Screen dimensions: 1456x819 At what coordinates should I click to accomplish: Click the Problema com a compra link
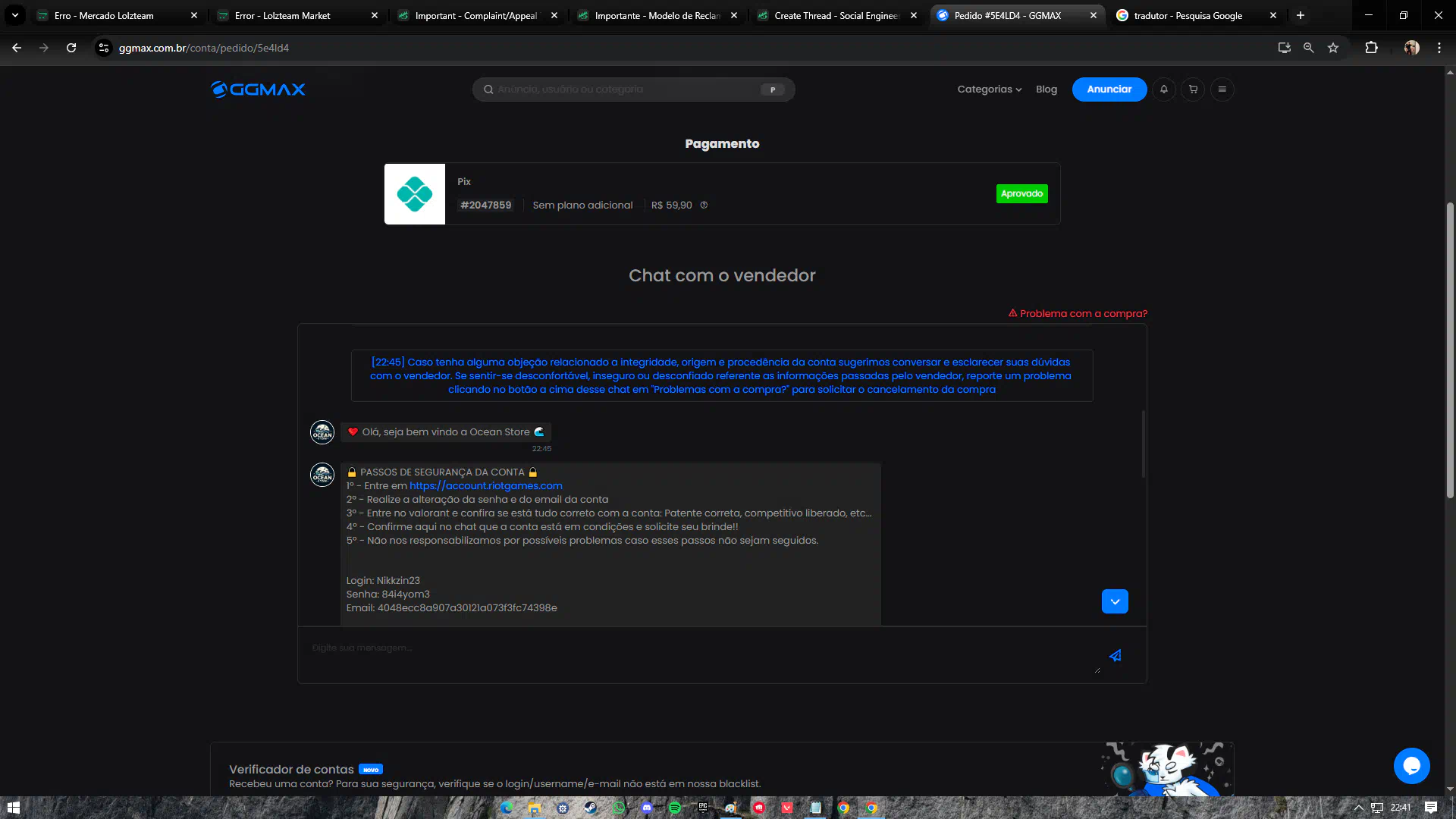tap(1078, 314)
